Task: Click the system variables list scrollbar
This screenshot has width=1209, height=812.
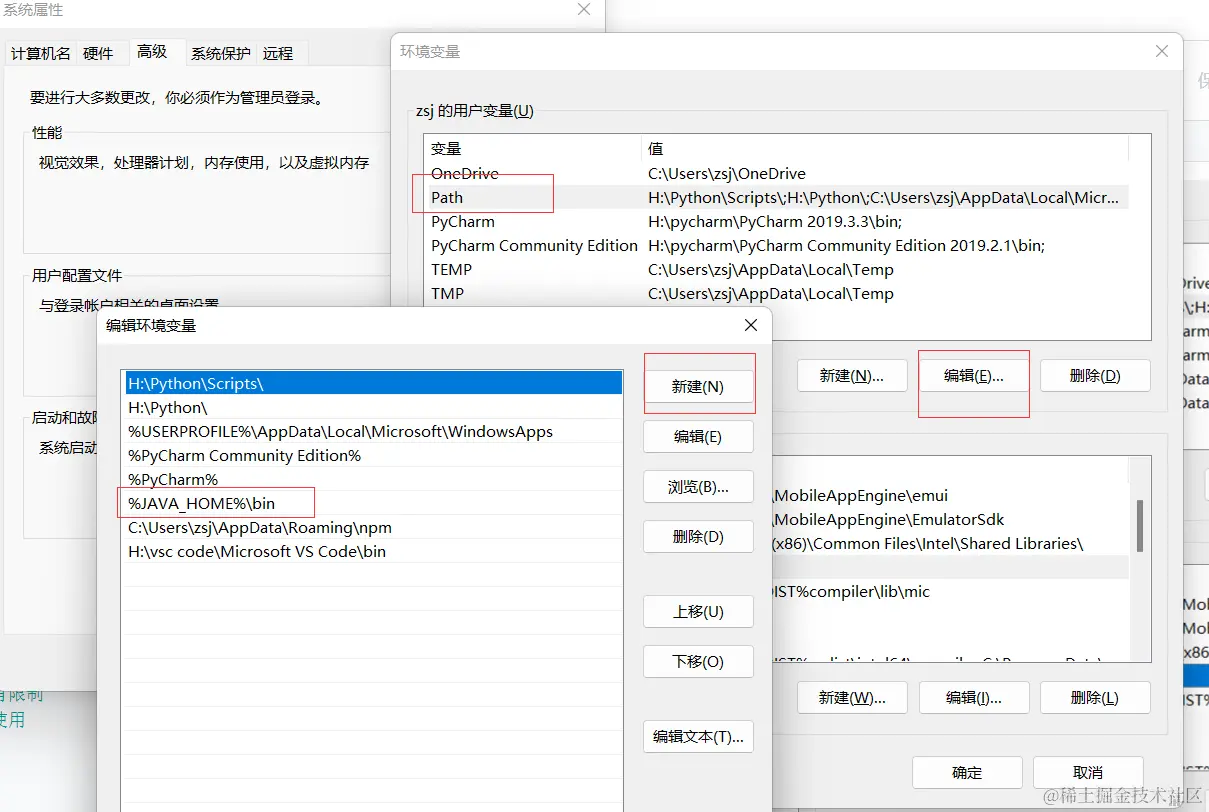Action: point(1140,527)
